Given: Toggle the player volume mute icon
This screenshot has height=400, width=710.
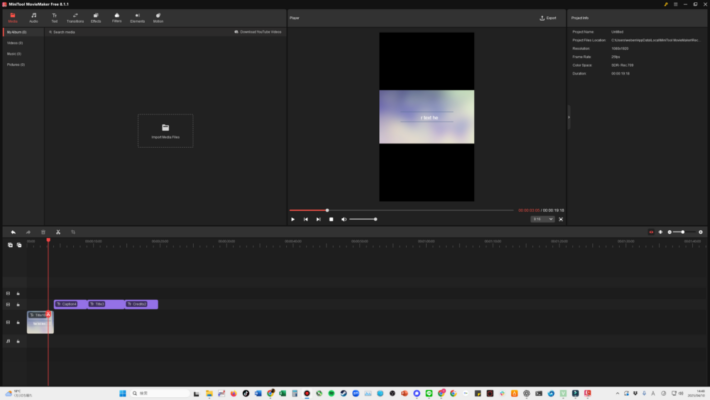Looking at the screenshot, I should coord(344,219).
